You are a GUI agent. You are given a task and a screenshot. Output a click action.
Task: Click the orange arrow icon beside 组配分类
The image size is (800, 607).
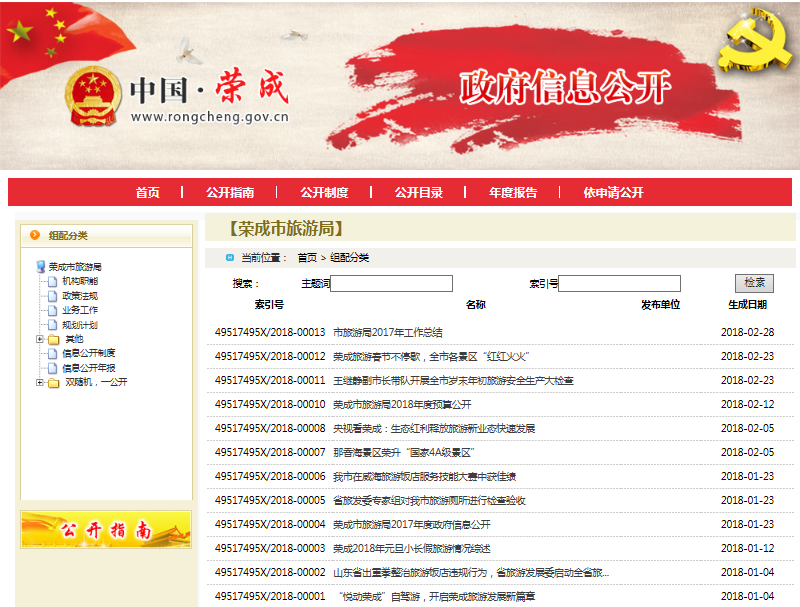(x=35, y=235)
